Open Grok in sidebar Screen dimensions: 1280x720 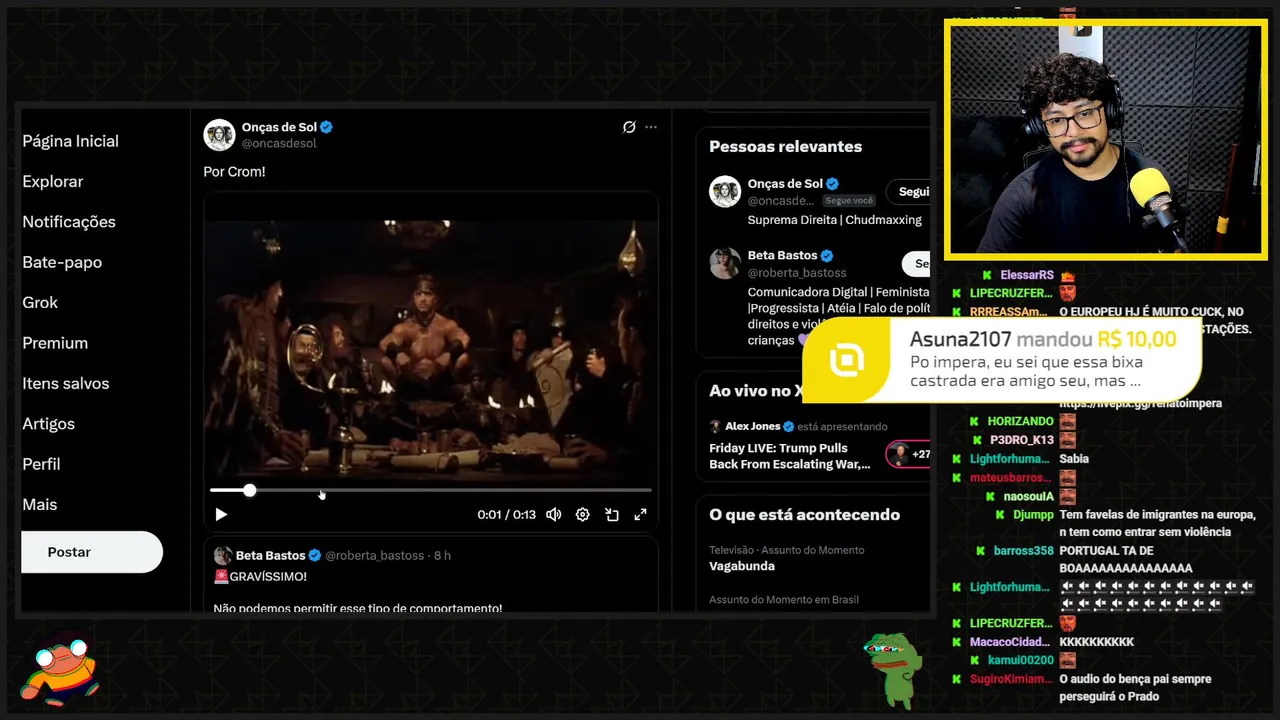click(40, 302)
